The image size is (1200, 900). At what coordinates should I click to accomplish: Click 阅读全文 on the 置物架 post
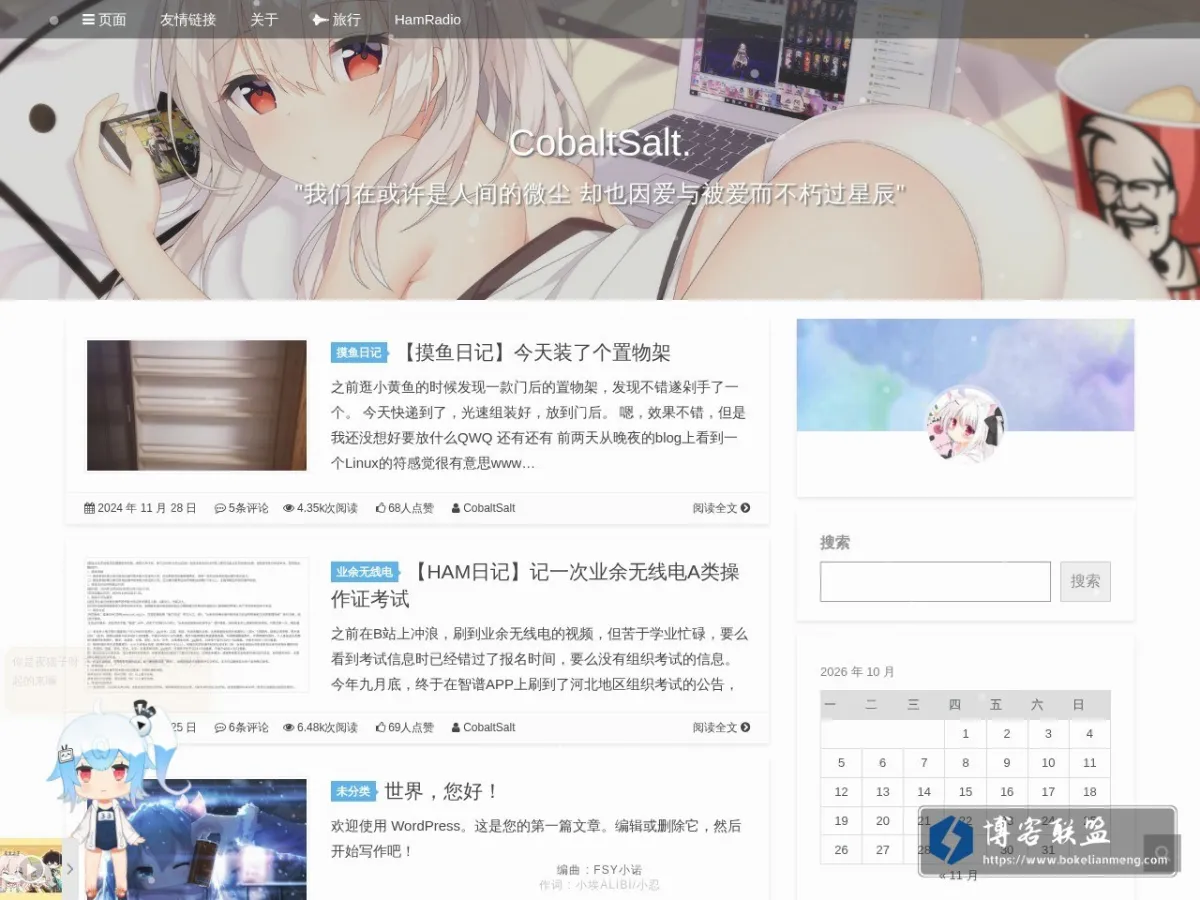point(721,508)
